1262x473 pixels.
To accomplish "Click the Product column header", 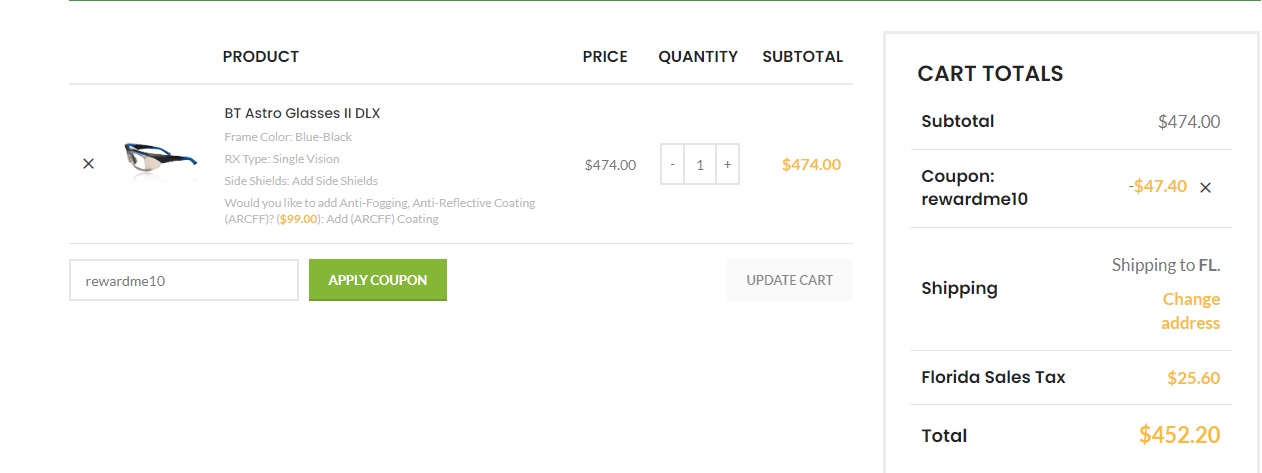I will coord(261,57).
